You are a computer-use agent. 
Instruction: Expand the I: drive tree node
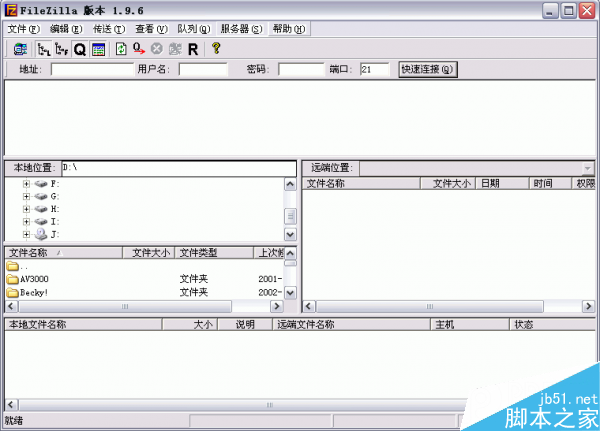click(26, 222)
